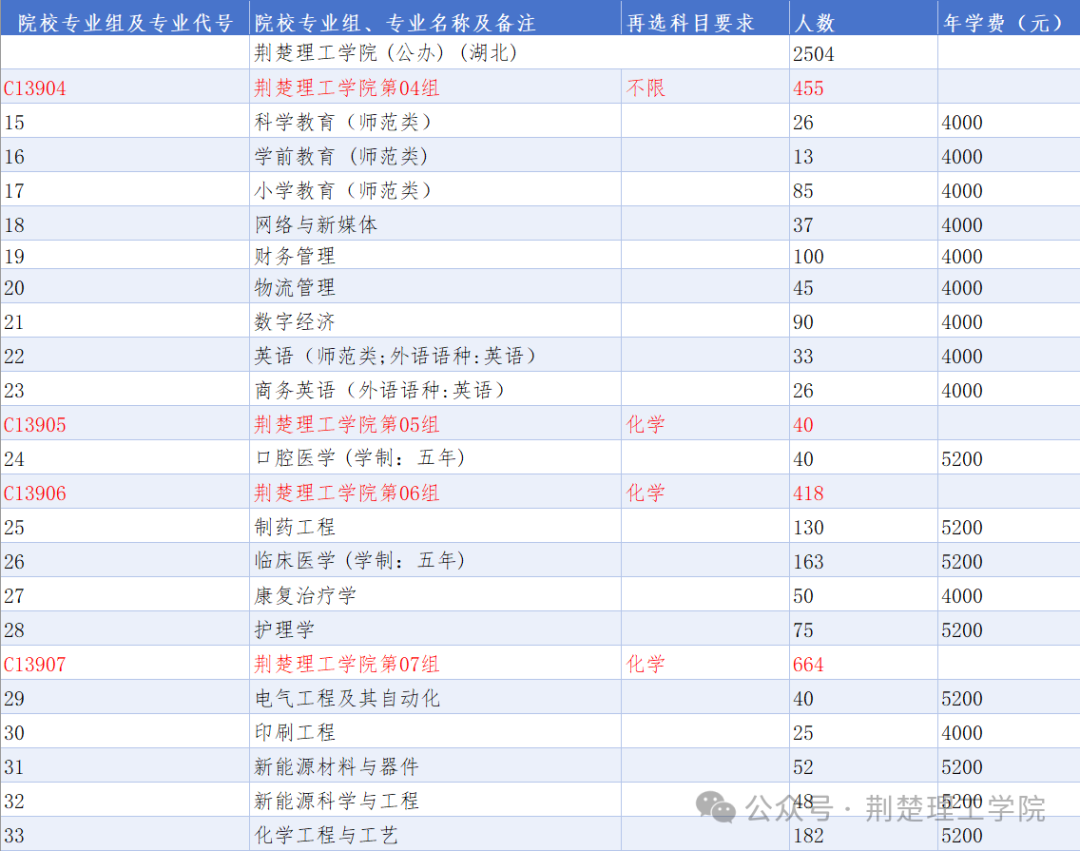Click major 科学教育（师范类）

343,122
